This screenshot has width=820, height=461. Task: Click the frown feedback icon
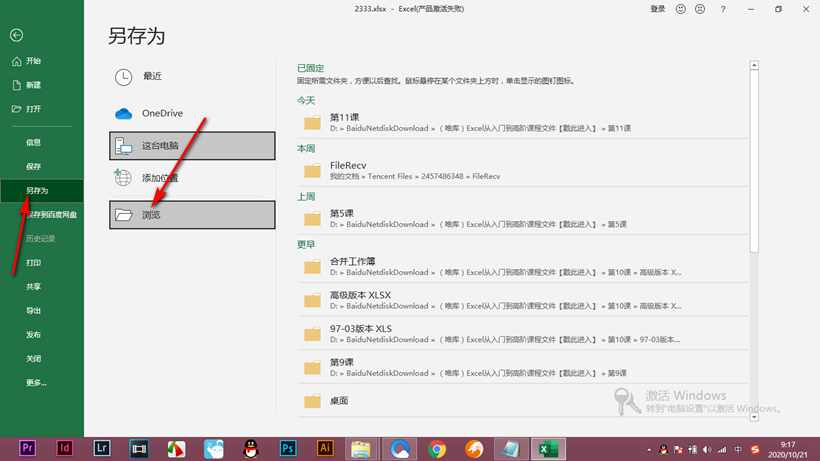tap(700, 9)
